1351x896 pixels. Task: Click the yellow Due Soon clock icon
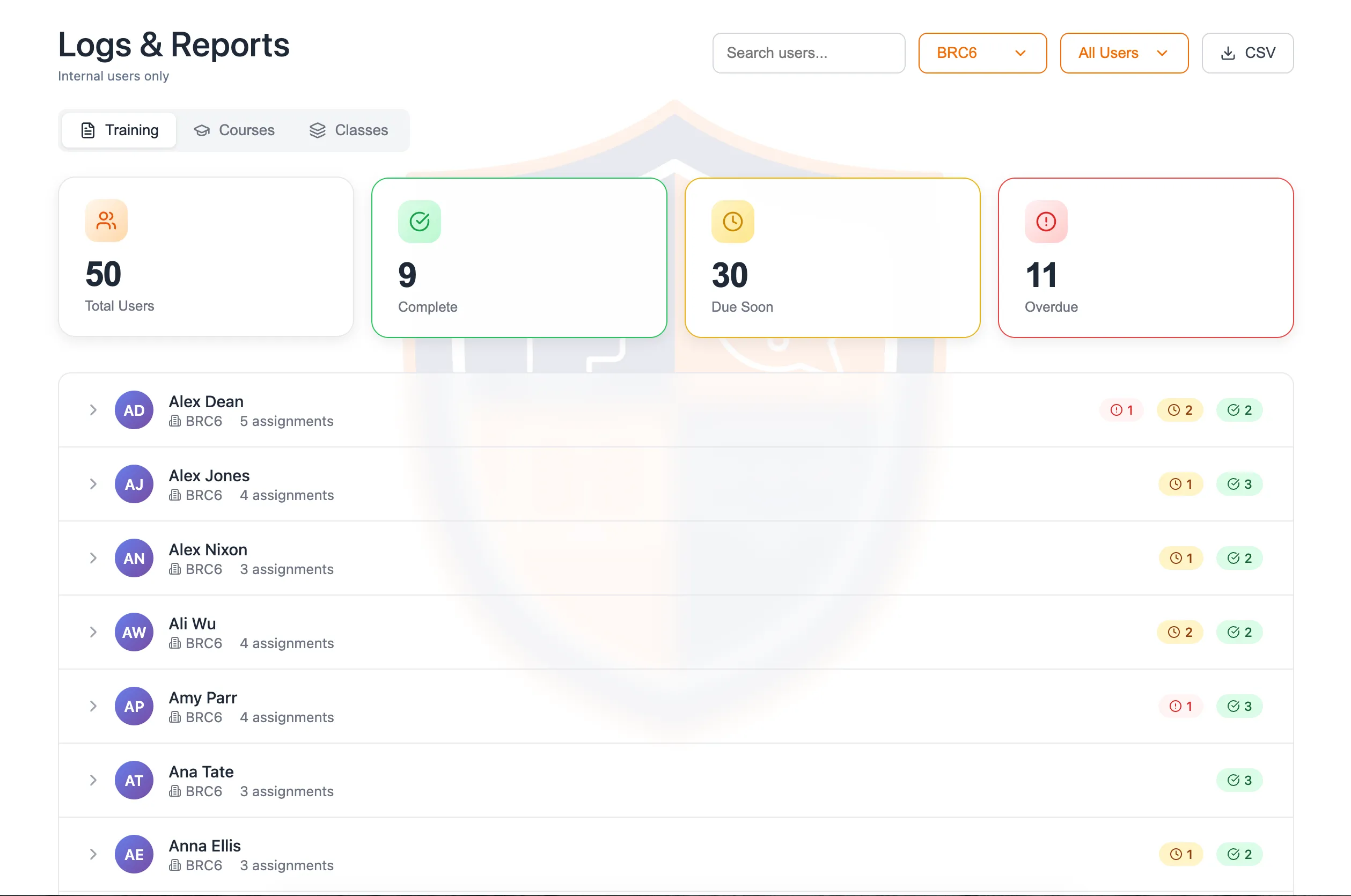(x=732, y=222)
